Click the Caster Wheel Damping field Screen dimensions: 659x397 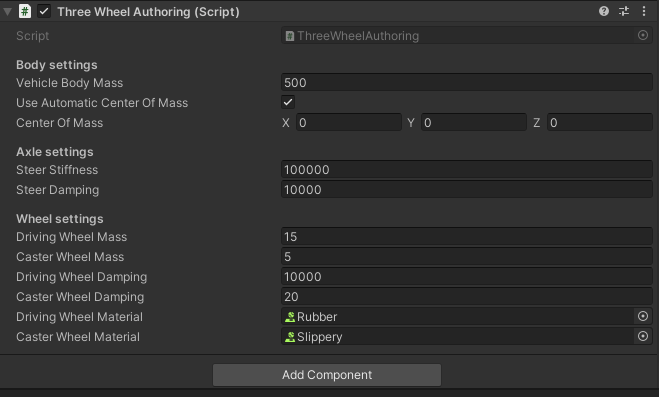click(467, 297)
